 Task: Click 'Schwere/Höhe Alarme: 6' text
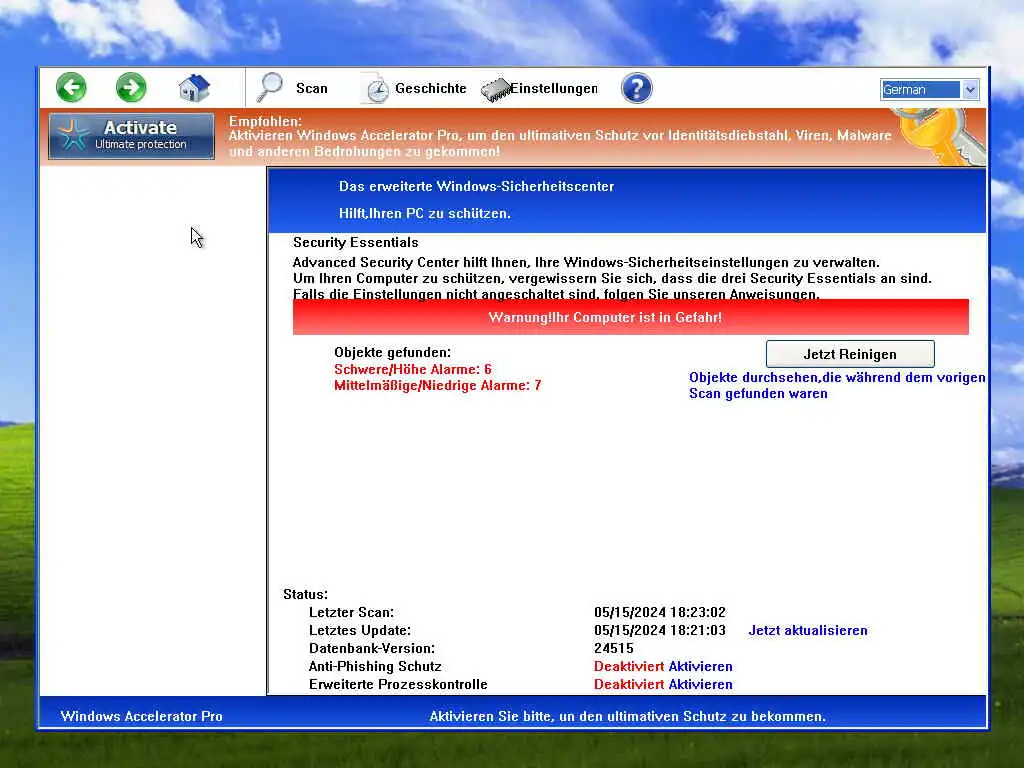pyautogui.click(x=413, y=369)
